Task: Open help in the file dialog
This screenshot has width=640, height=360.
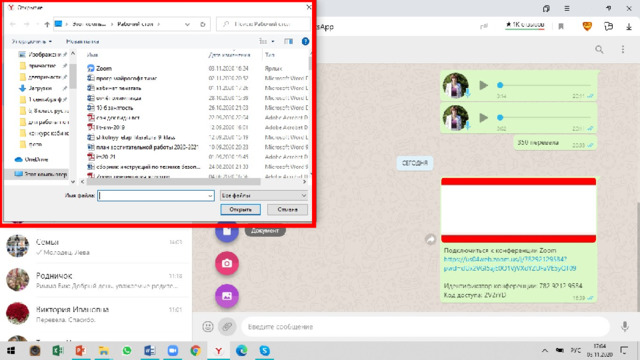Action: (305, 41)
